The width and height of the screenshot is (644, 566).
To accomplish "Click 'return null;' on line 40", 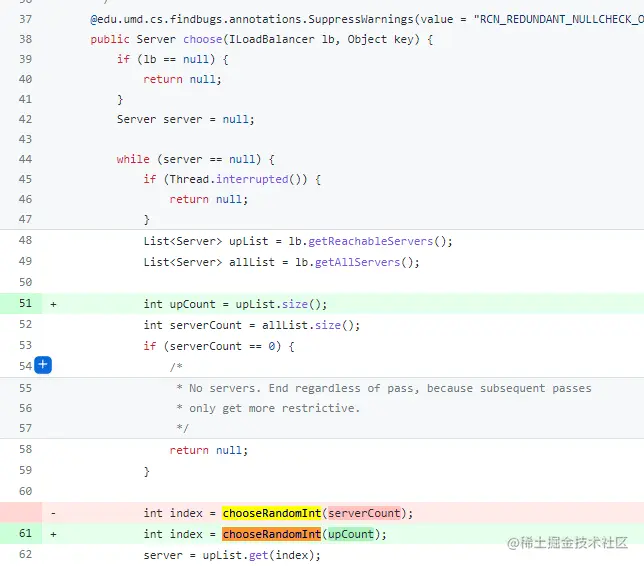I will tap(182, 79).
